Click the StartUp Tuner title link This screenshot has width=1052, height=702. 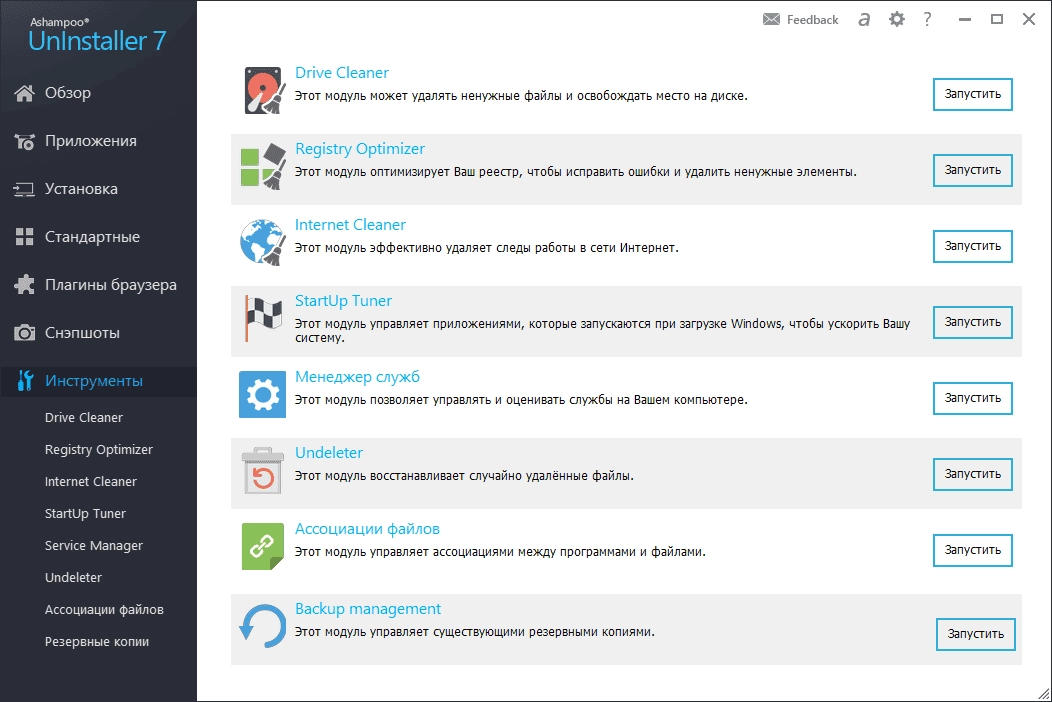pyautogui.click(x=344, y=301)
